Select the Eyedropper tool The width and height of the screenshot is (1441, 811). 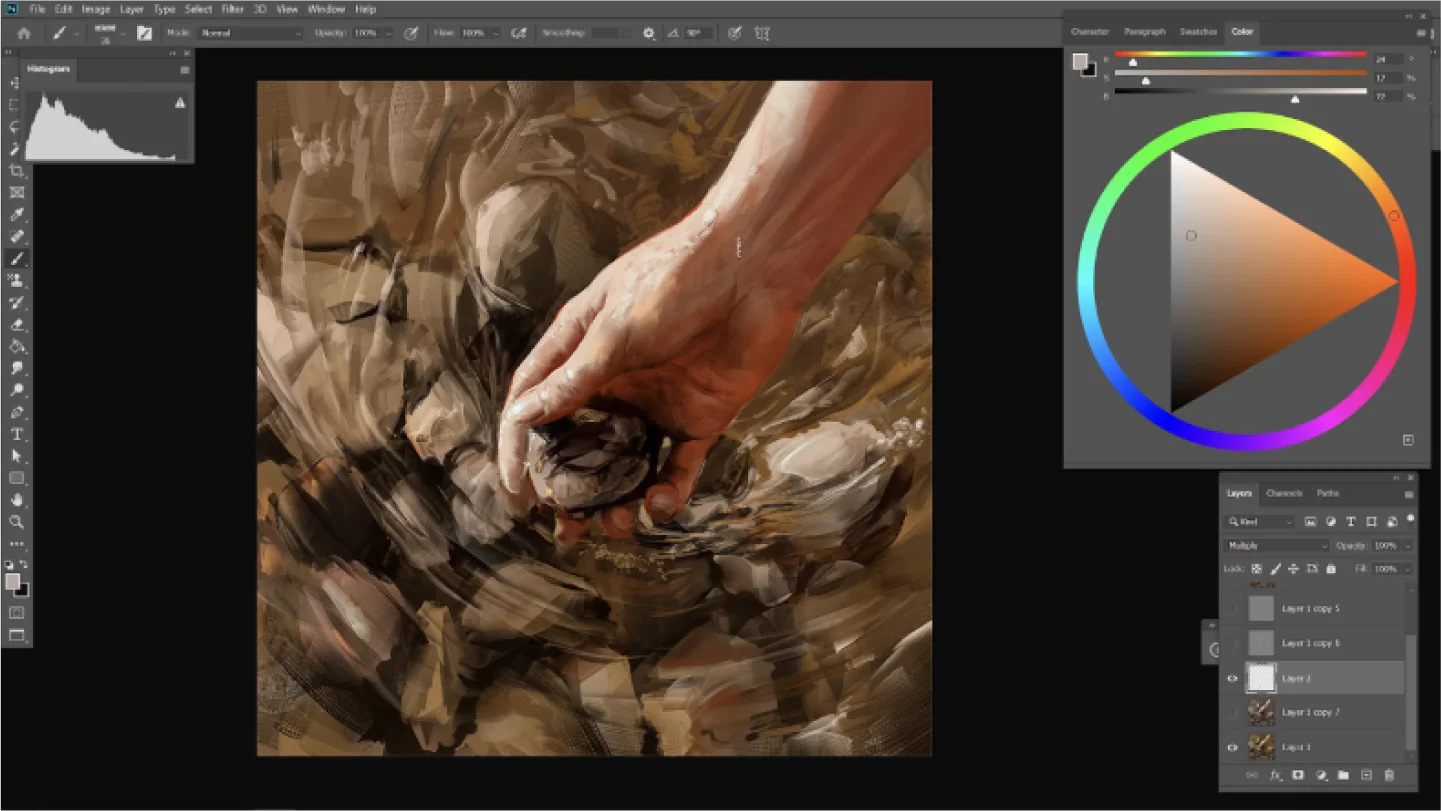point(16,215)
